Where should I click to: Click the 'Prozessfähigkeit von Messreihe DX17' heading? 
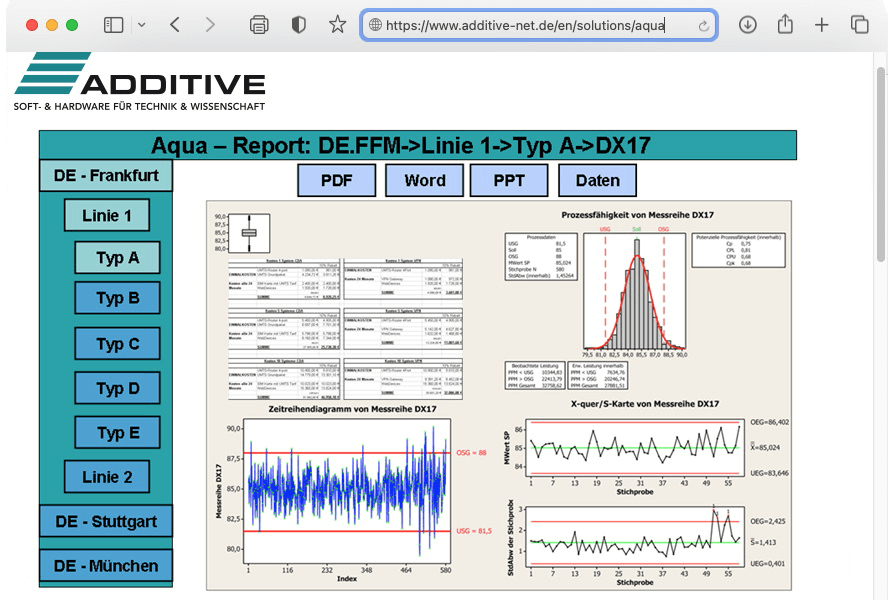coord(637,215)
